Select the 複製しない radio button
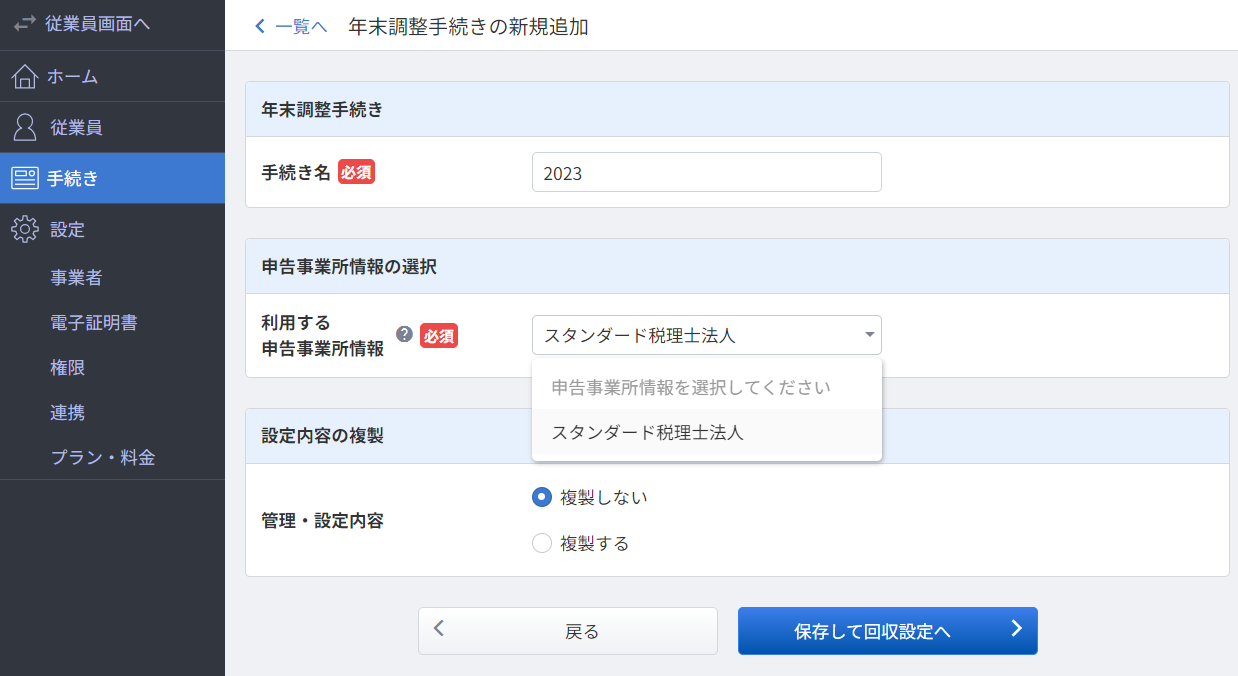The height and width of the screenshot is (676, 1238). (542, 497)
